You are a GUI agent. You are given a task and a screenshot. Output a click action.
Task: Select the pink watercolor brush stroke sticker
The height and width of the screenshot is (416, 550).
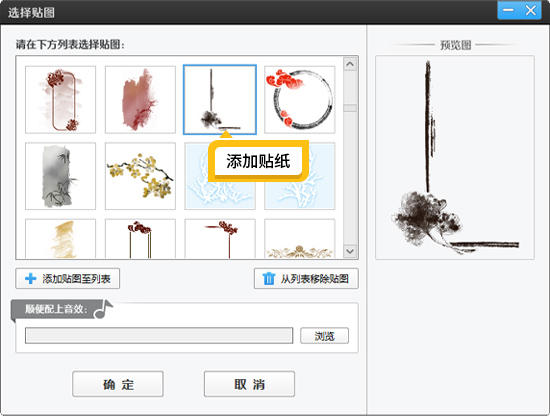(x=140, y=100)
